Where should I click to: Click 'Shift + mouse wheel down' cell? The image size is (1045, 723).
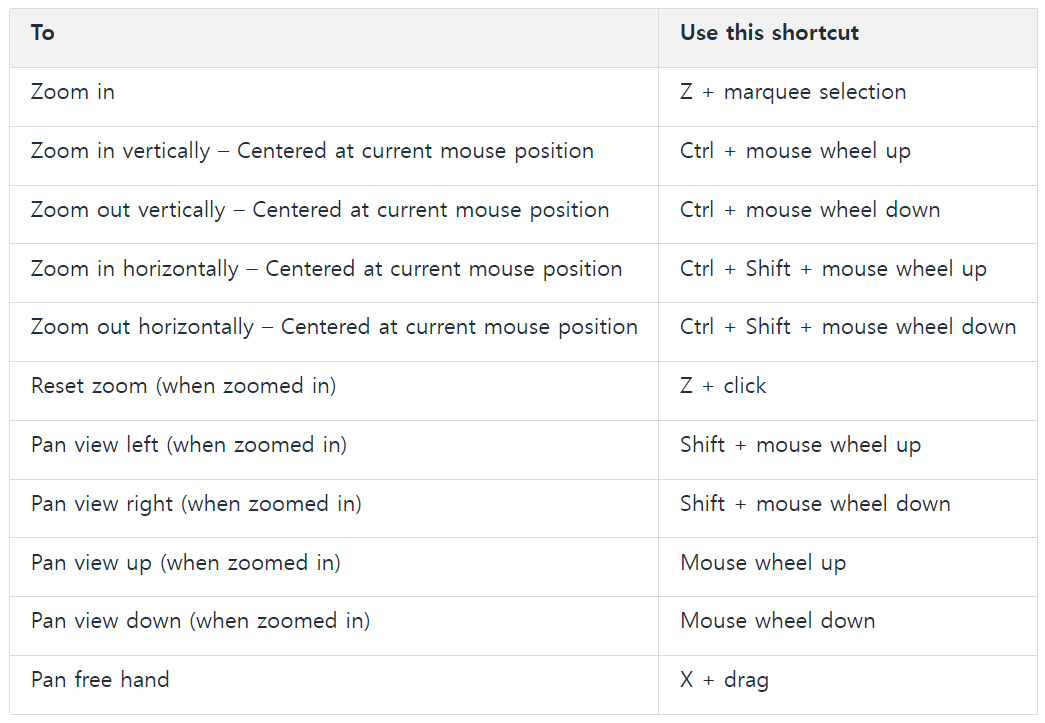(x=815, y=504)
